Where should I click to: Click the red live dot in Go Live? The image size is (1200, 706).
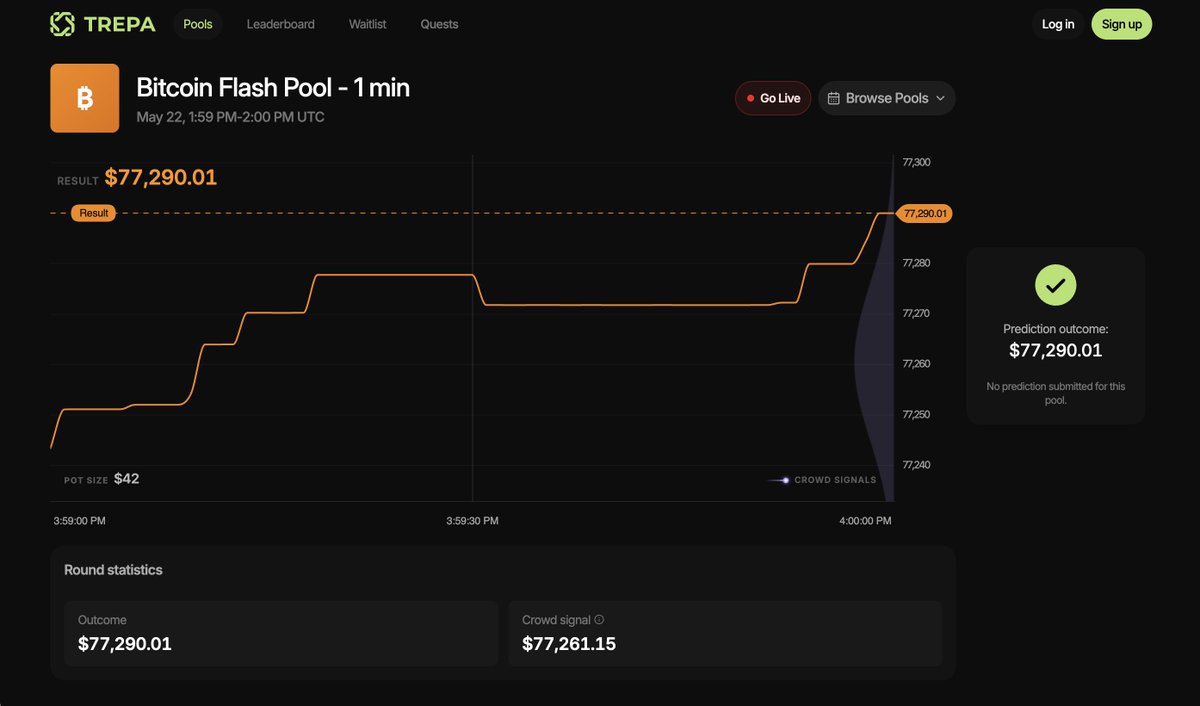click(x=750, y=98)
